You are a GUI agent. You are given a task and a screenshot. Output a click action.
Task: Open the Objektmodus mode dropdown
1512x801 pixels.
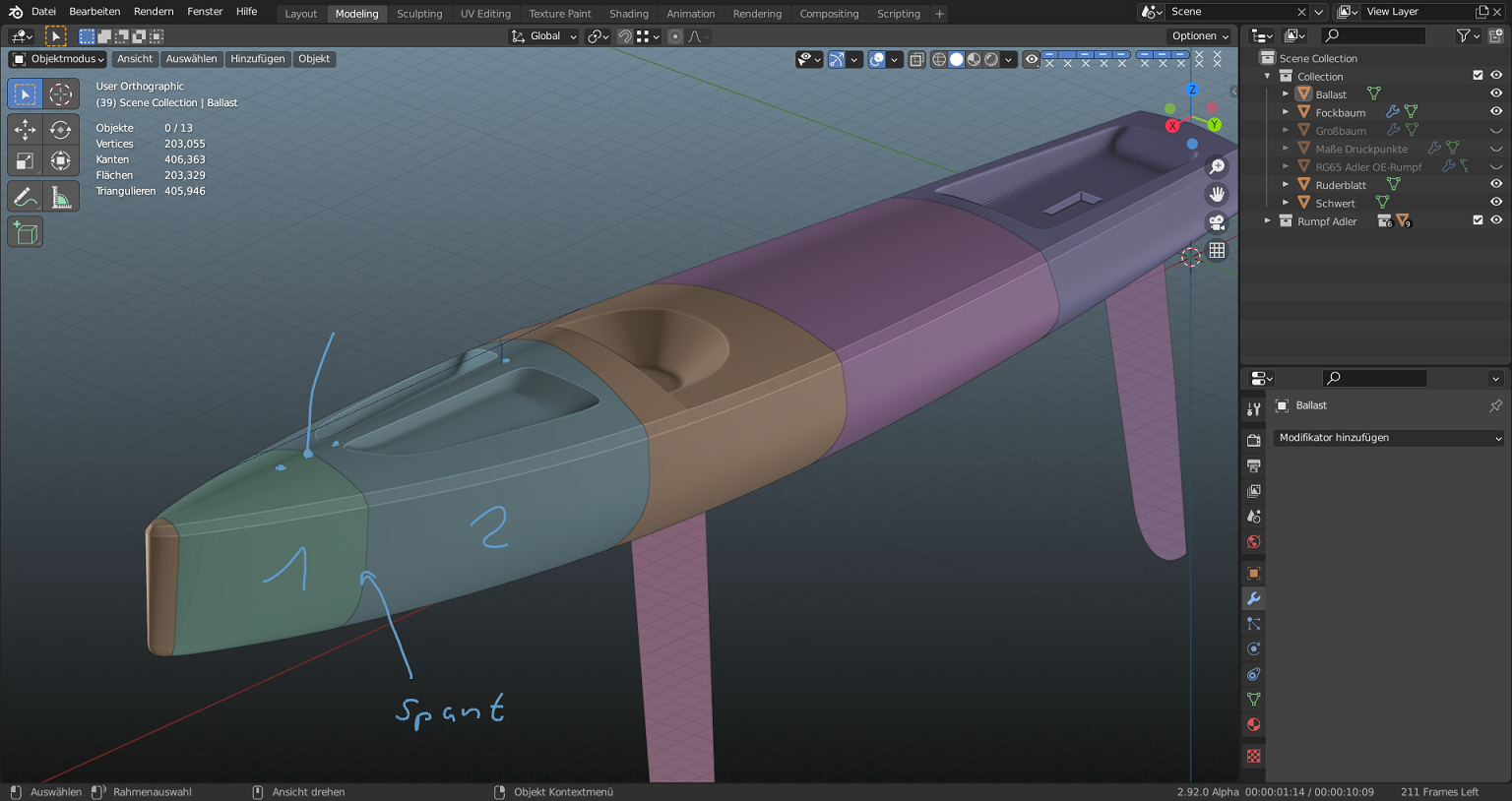(59, 59)
